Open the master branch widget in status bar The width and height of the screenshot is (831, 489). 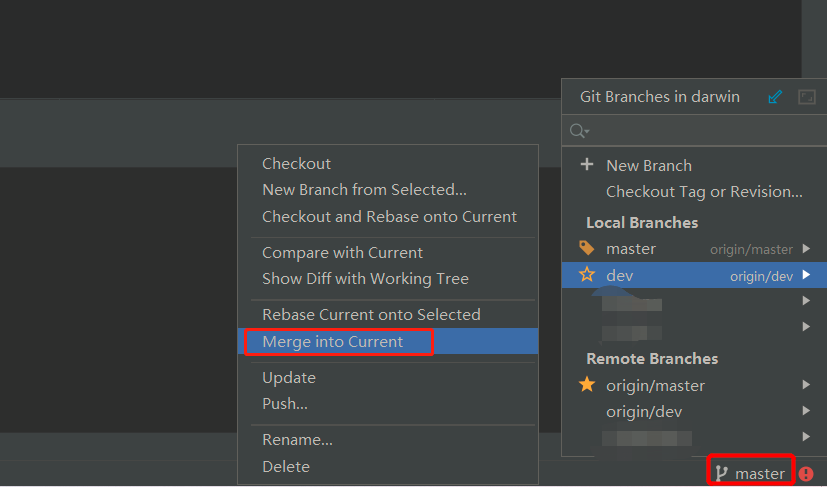[x=751, y=473]
